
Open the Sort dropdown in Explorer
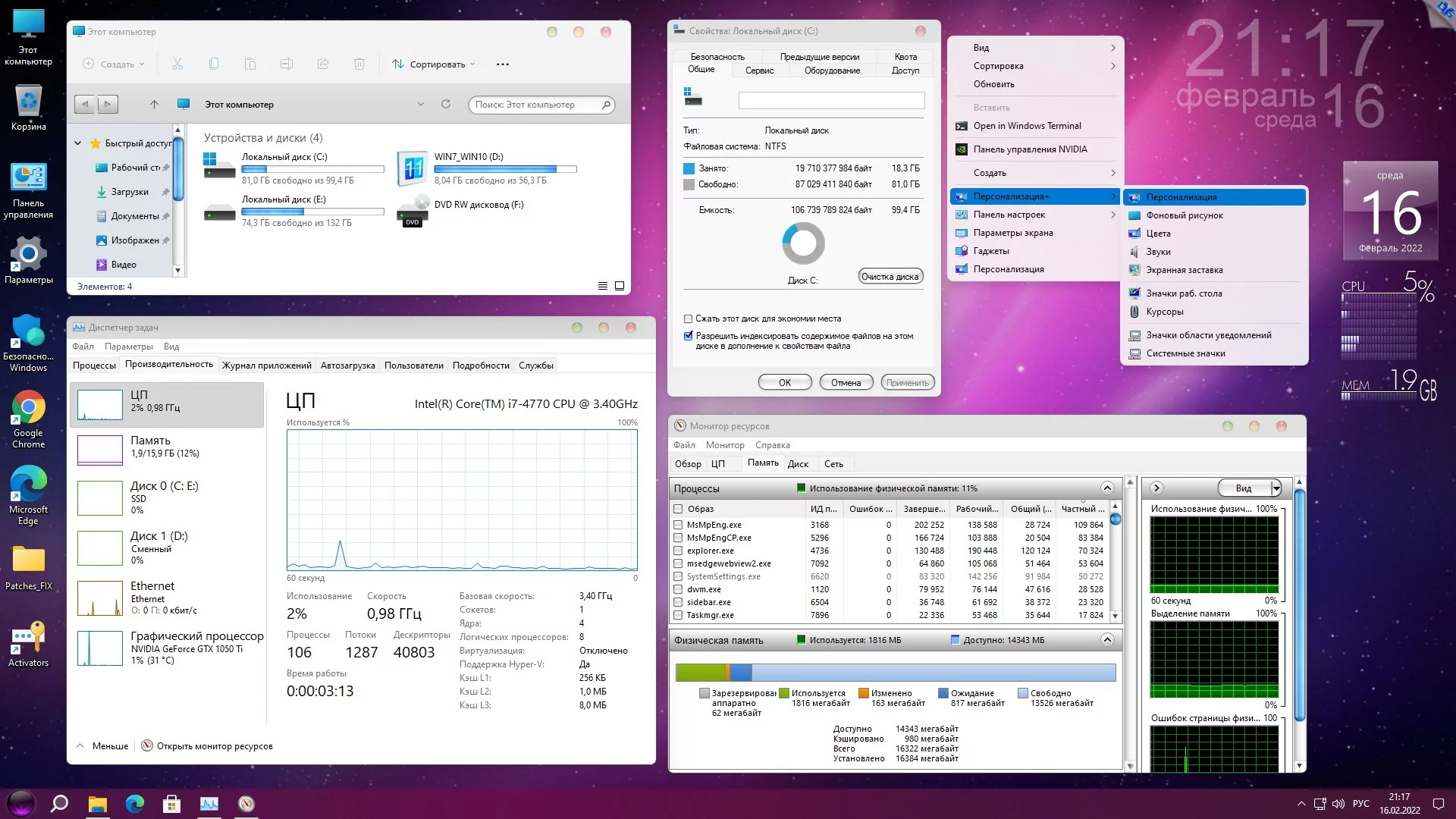point(433,64)
